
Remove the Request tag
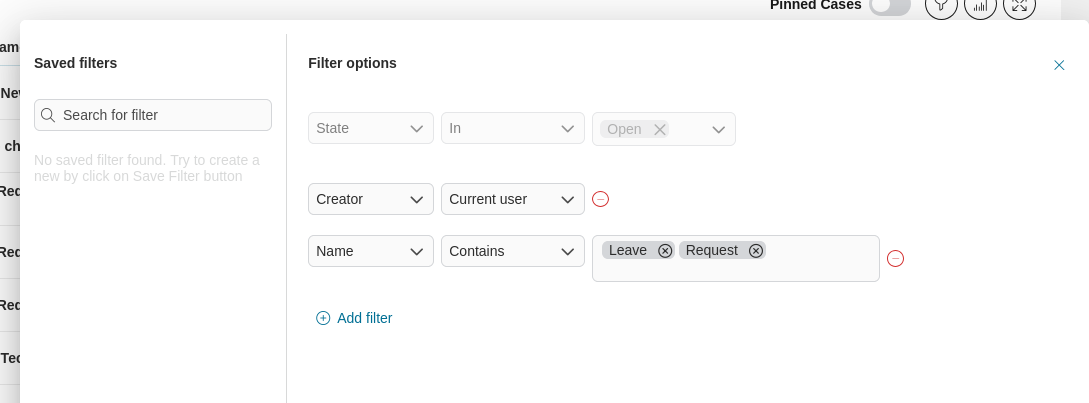click(x=756, y=251)
